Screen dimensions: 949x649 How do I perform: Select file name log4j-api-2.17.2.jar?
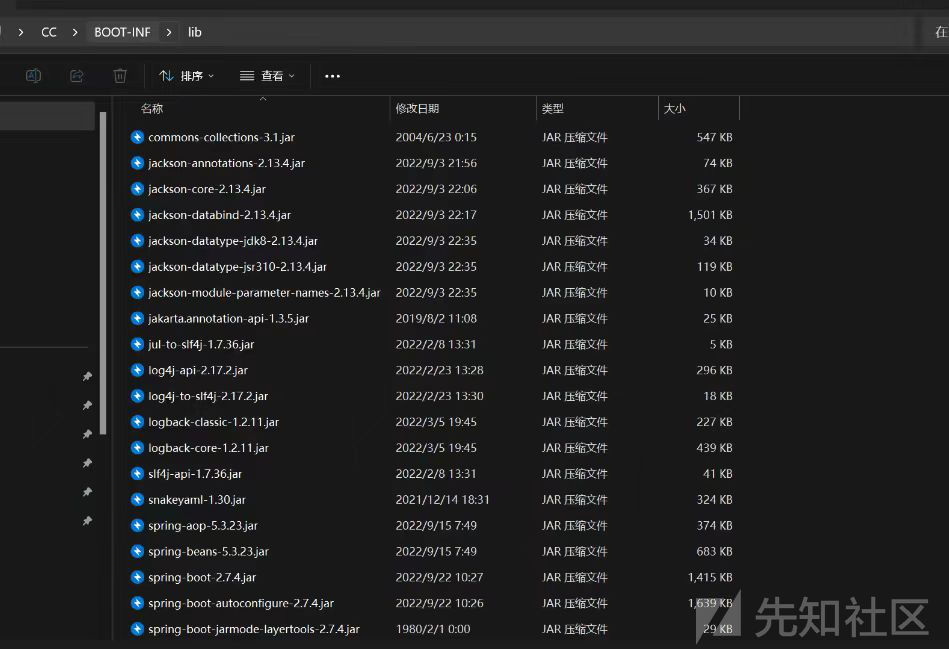[x=198, y=370]
